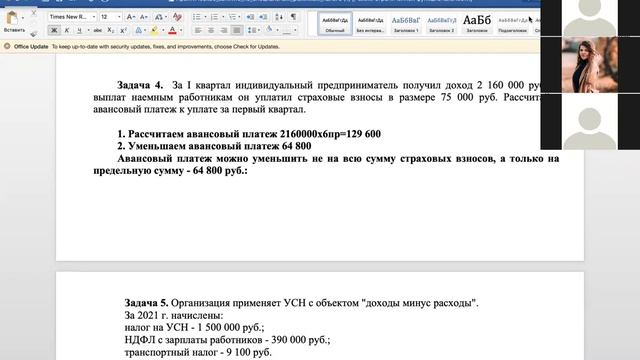The width and height of the screenshot is (640, 360).
Task: Toggle the show paragraph marks ¶ icon
Action: coord(293,17)
